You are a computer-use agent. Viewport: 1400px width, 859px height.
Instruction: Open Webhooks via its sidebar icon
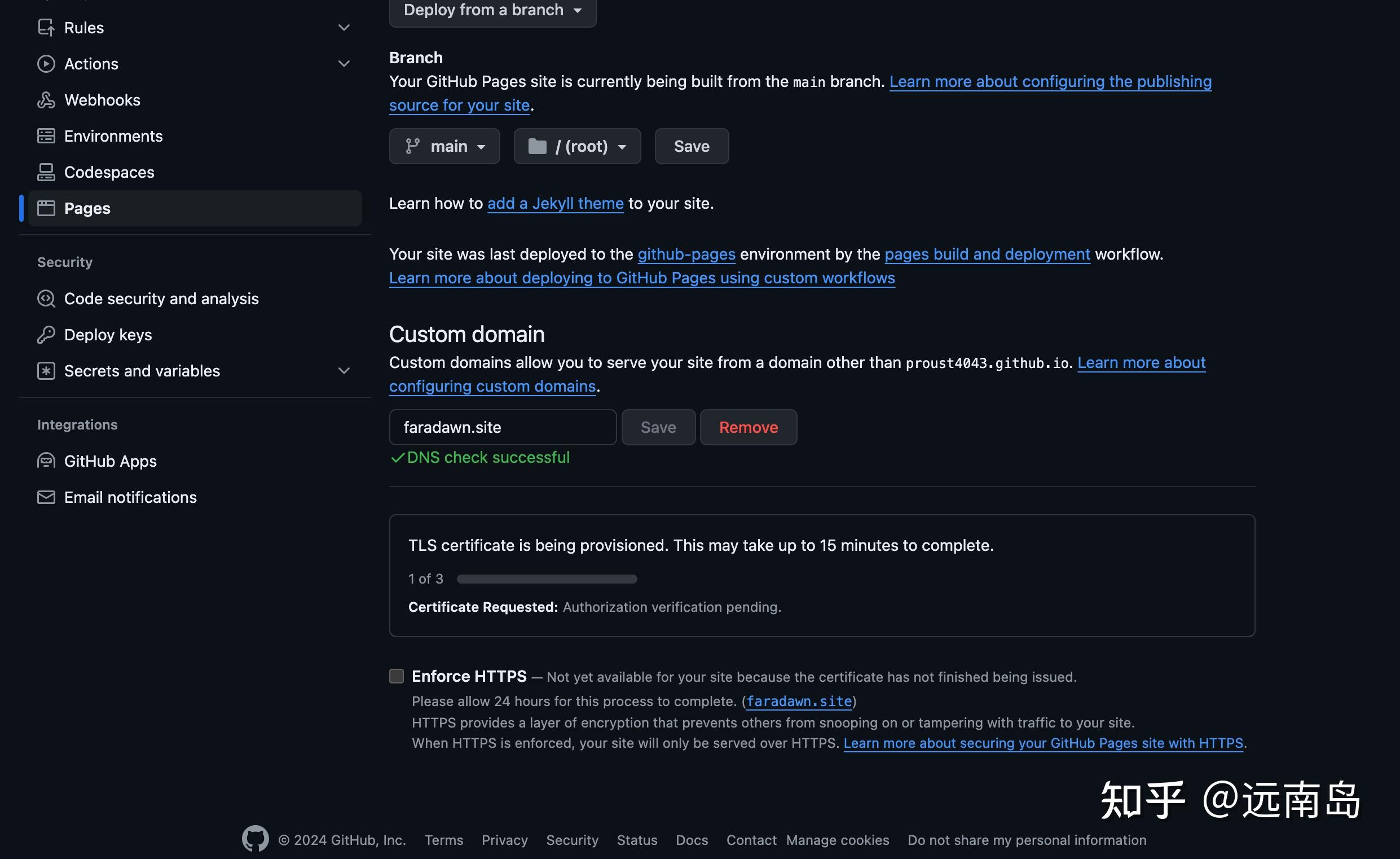click(x=46, y=99)
